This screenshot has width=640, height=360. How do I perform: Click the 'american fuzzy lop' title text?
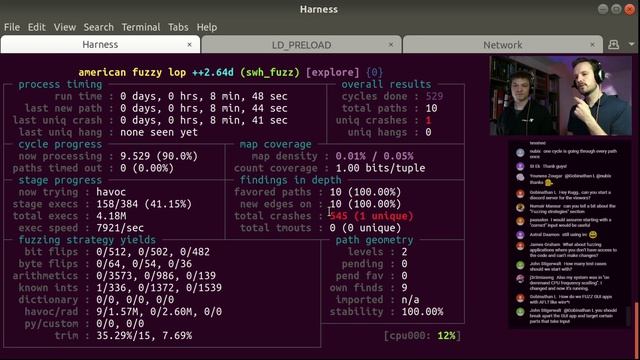point(132,73)
